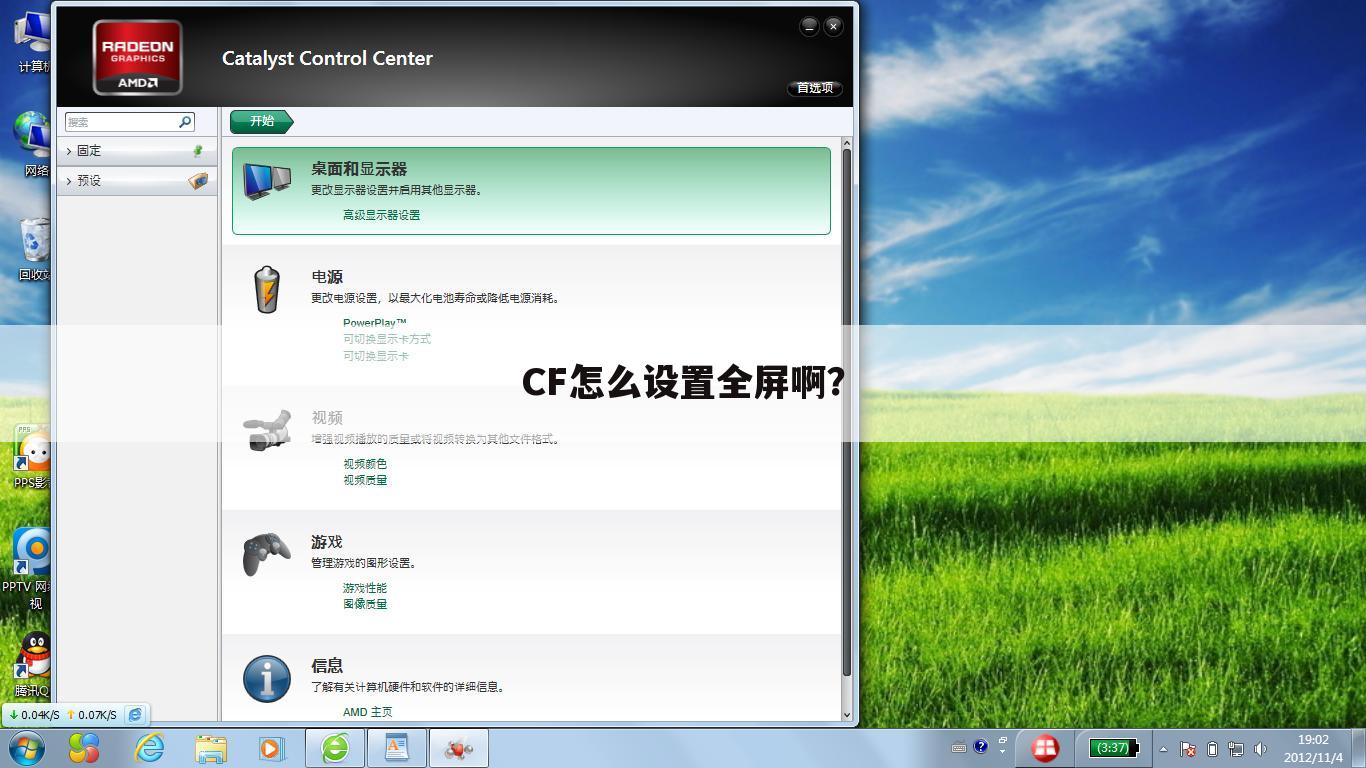
Task: Expand the 固定 section
Action: point(137,151)
